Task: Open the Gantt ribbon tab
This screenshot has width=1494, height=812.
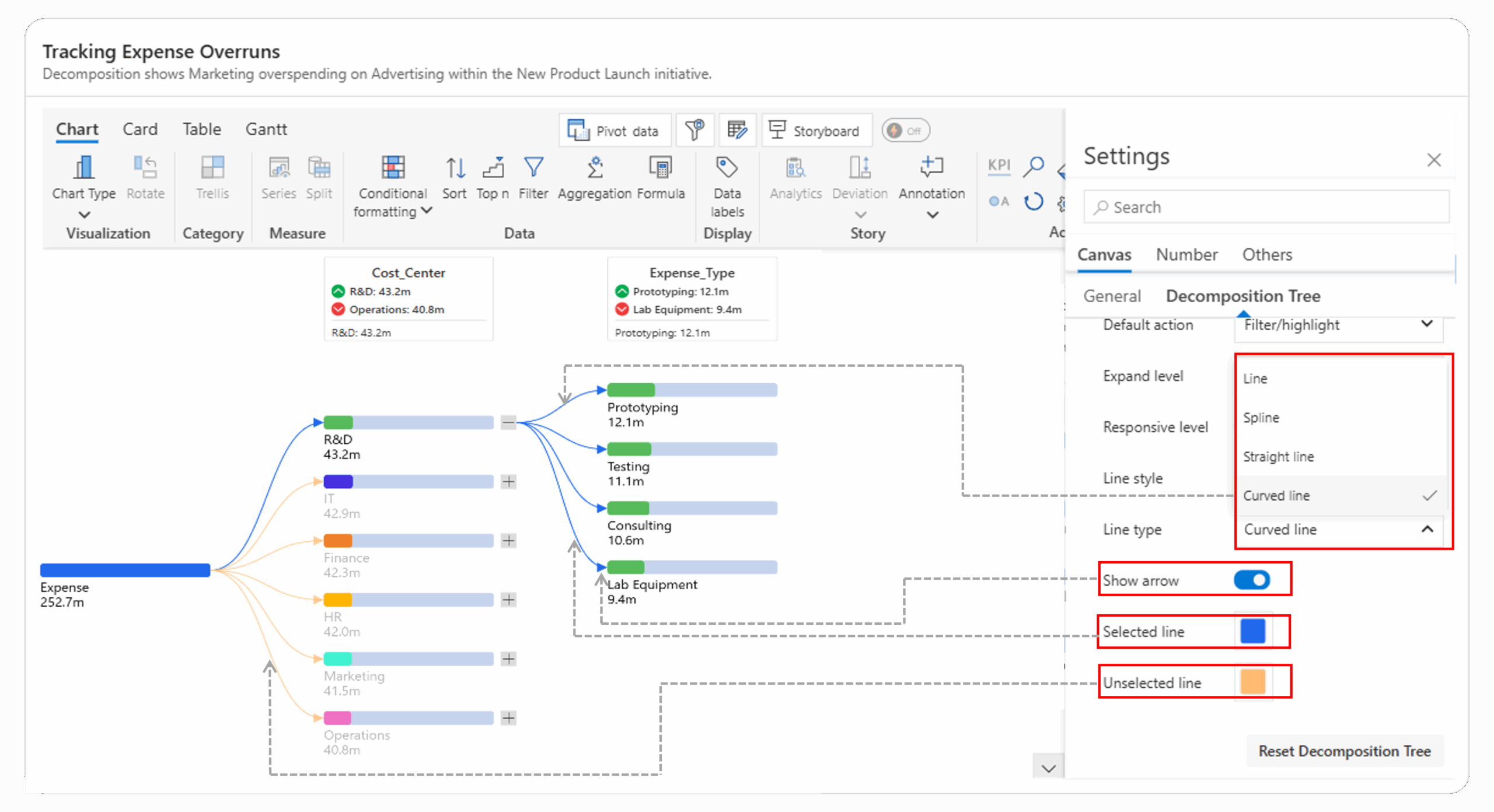Action: 266,129
